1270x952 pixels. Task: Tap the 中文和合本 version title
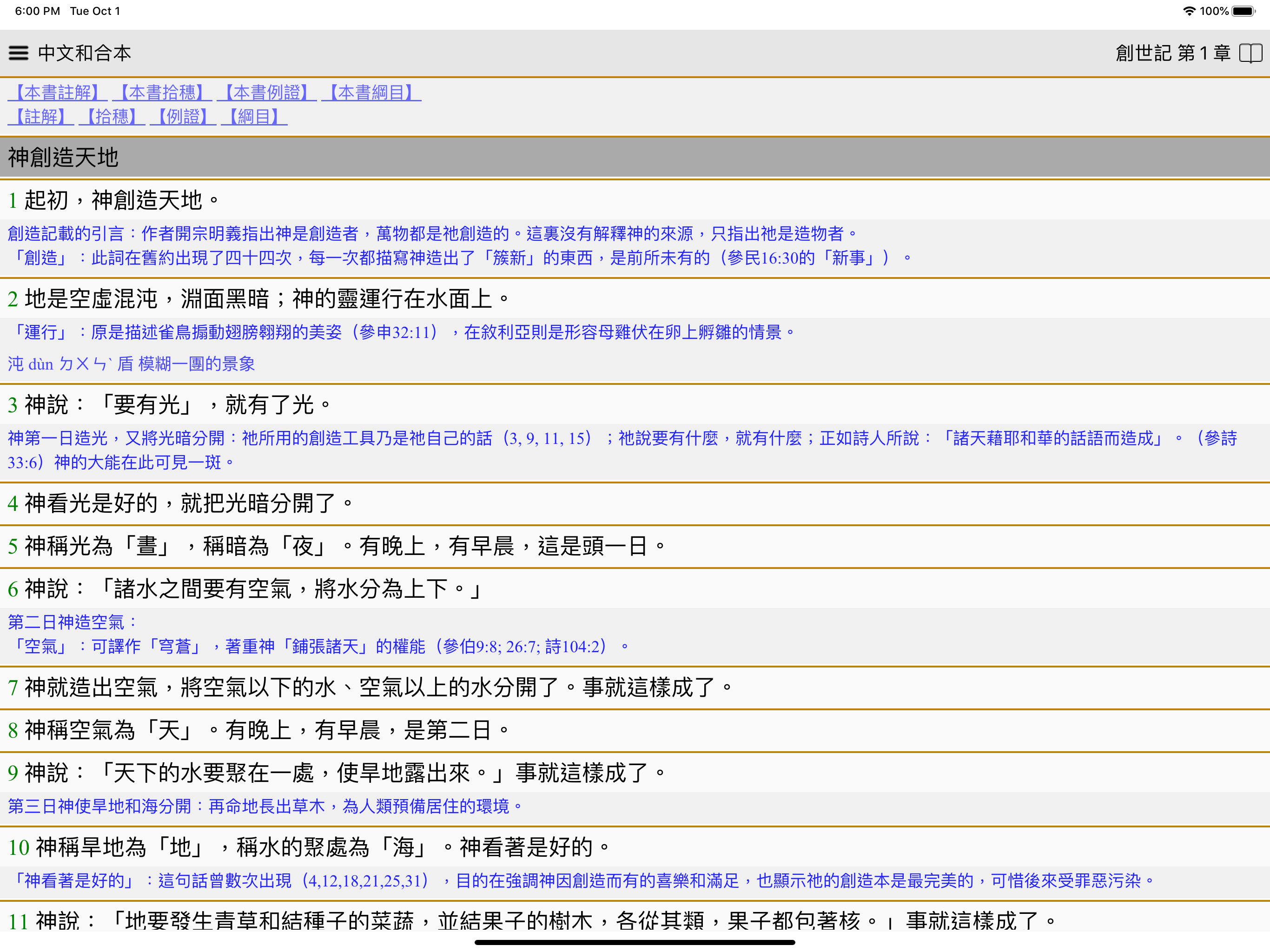click(x=85, y=53)
